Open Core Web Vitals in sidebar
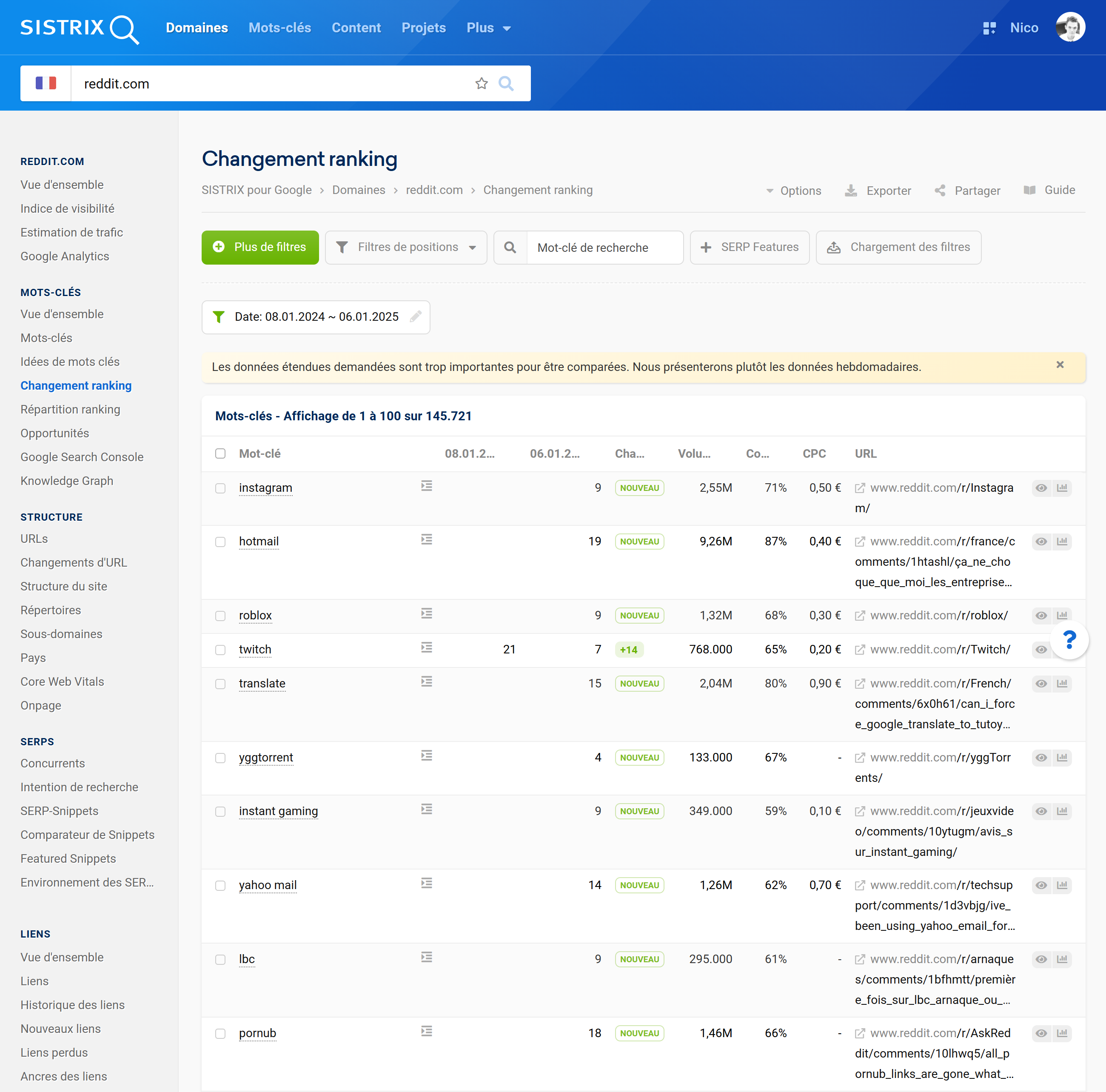Image resolution: width=1106 pixels, height=1092 pixels. 63,682
